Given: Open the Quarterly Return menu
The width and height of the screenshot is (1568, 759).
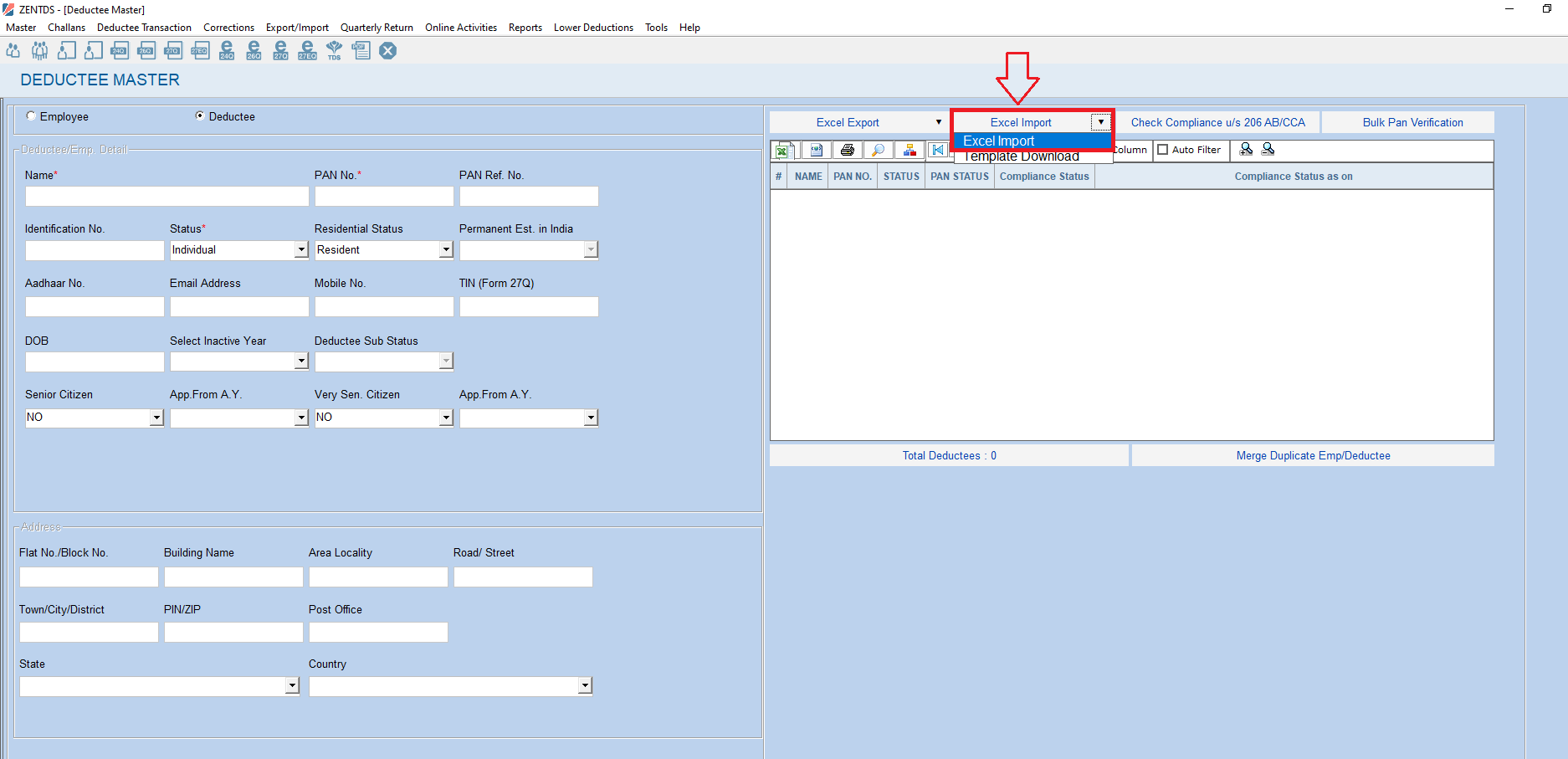Looking at the screenshot, I should click(377, 28).
